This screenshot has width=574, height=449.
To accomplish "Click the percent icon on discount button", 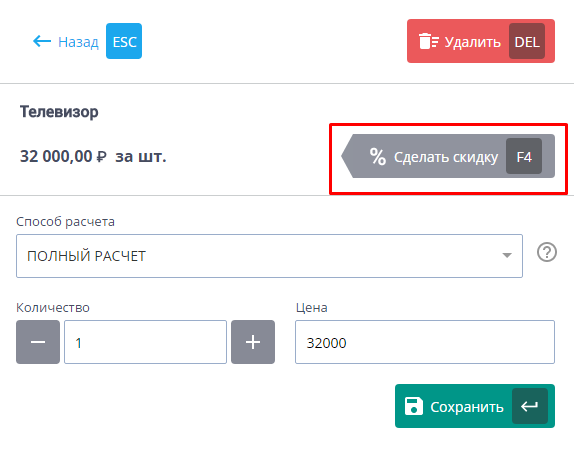I will tap(377, 157).
